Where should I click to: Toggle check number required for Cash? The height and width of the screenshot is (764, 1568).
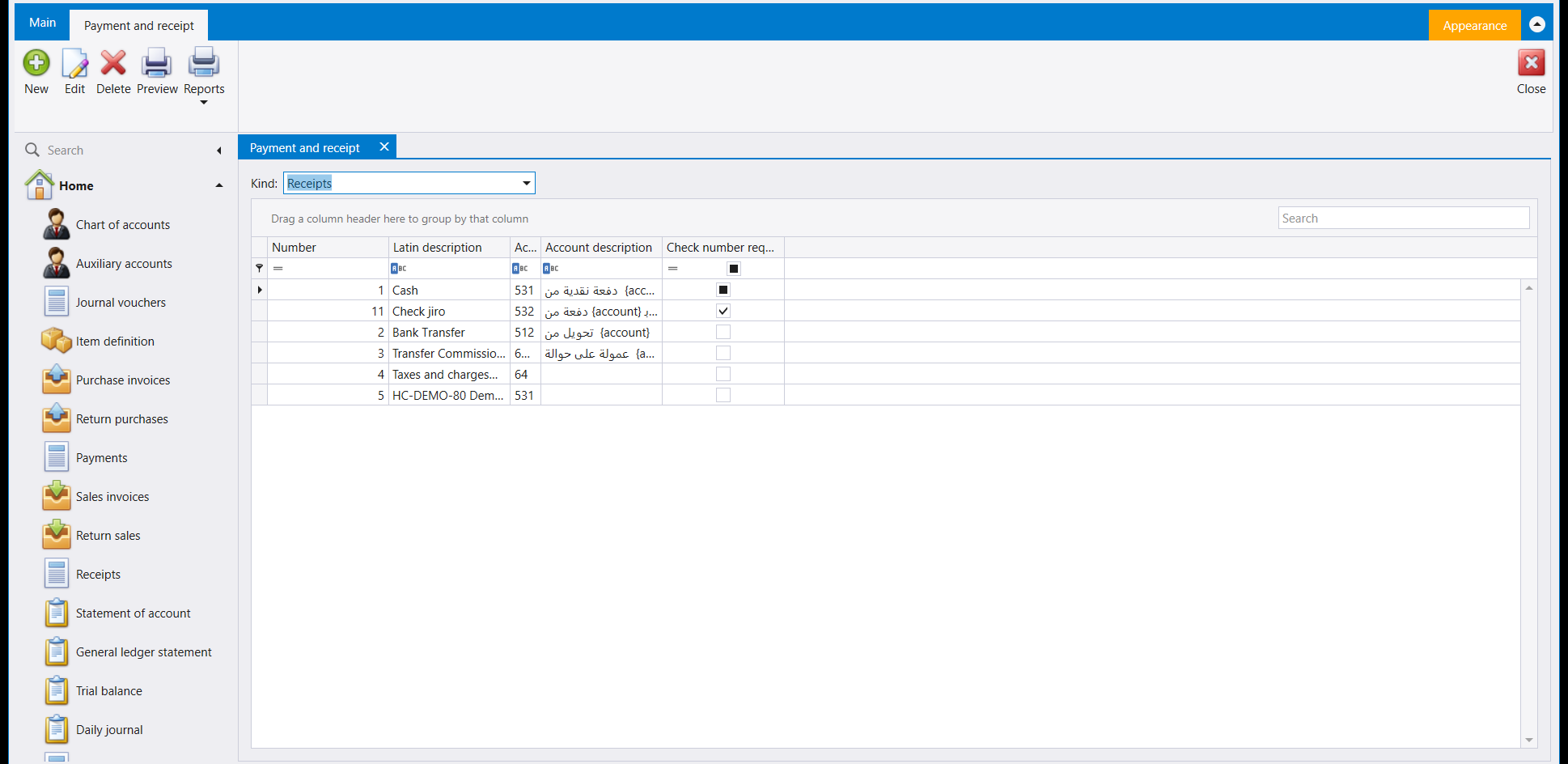click(723, 290)
